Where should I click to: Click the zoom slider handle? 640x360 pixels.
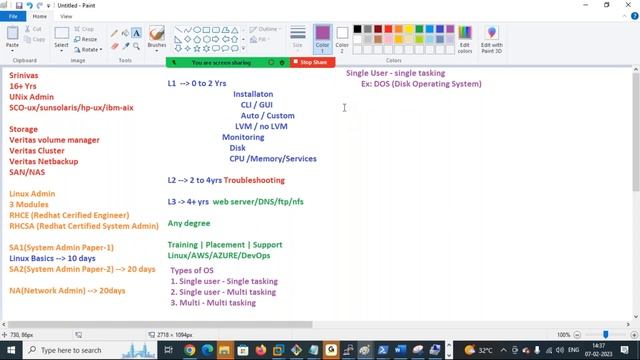pyautogui.click(x=606, y=335)
